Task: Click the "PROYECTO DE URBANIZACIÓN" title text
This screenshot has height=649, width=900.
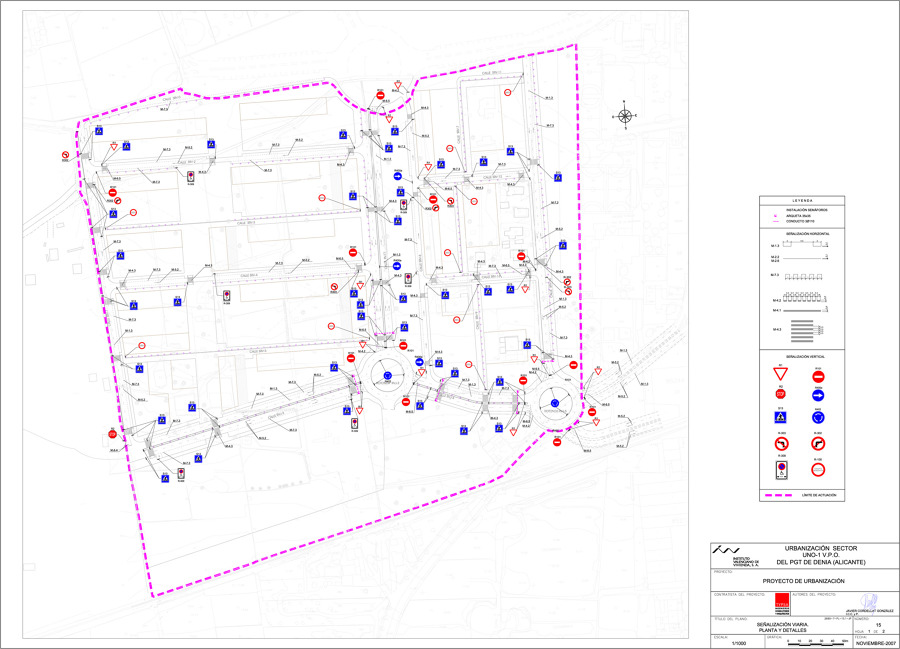Action: pyautogui.click(x=803, y=580)
